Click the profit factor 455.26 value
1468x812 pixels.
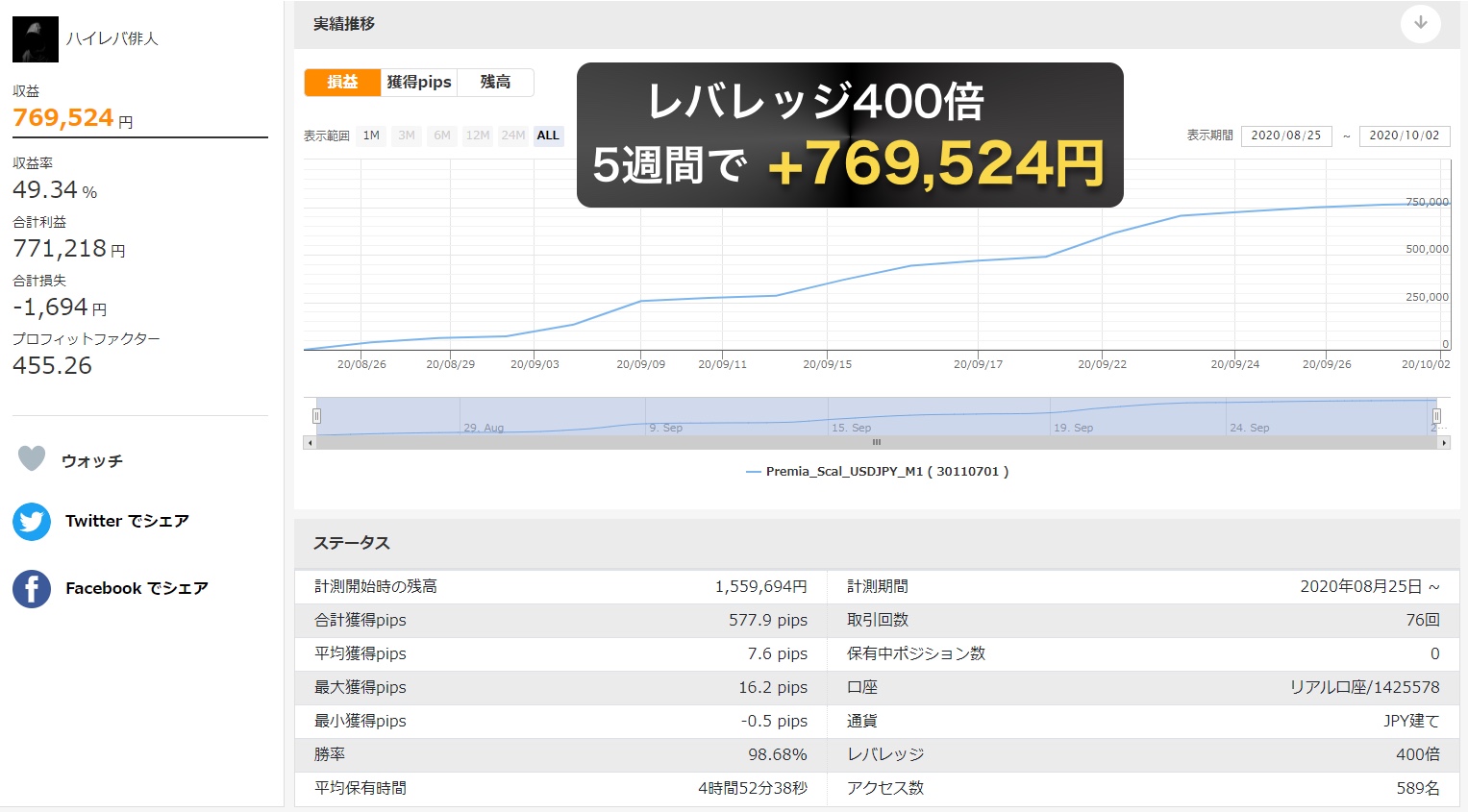(x=53, y=366)
